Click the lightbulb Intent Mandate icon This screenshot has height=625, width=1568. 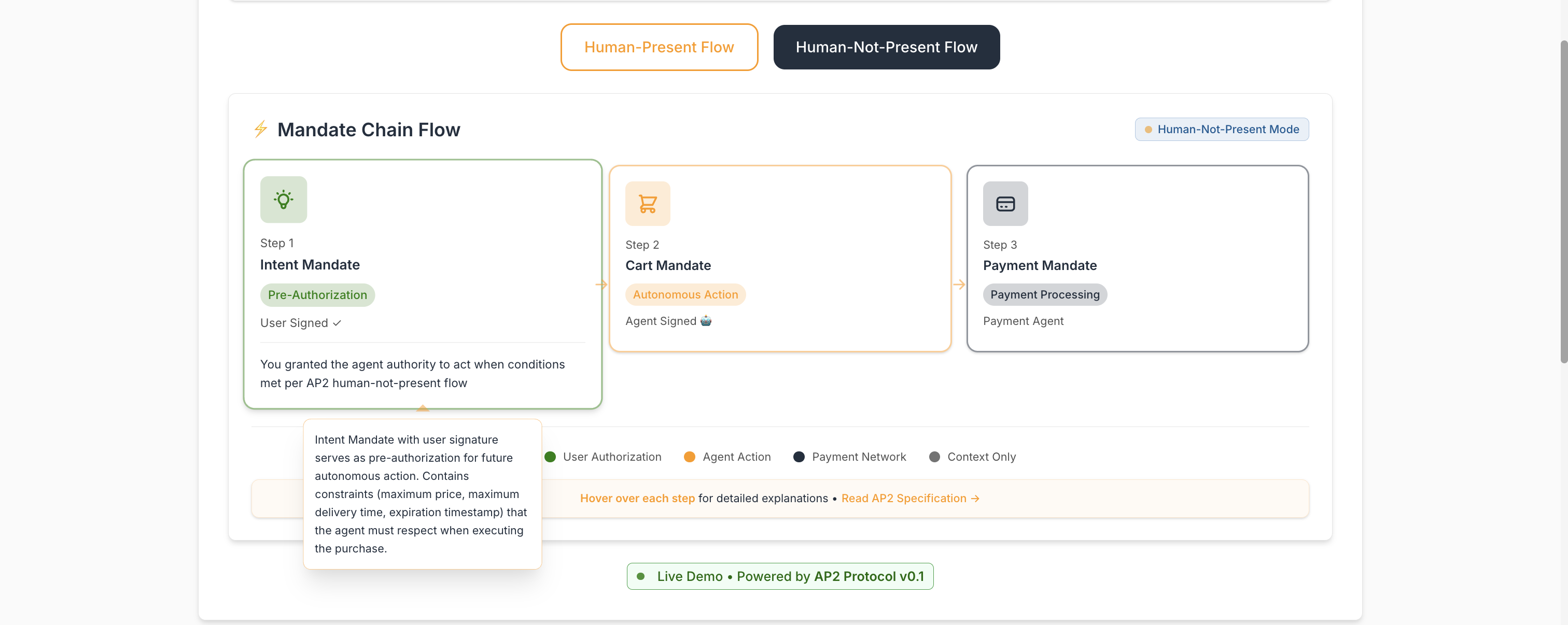[283, 200]
